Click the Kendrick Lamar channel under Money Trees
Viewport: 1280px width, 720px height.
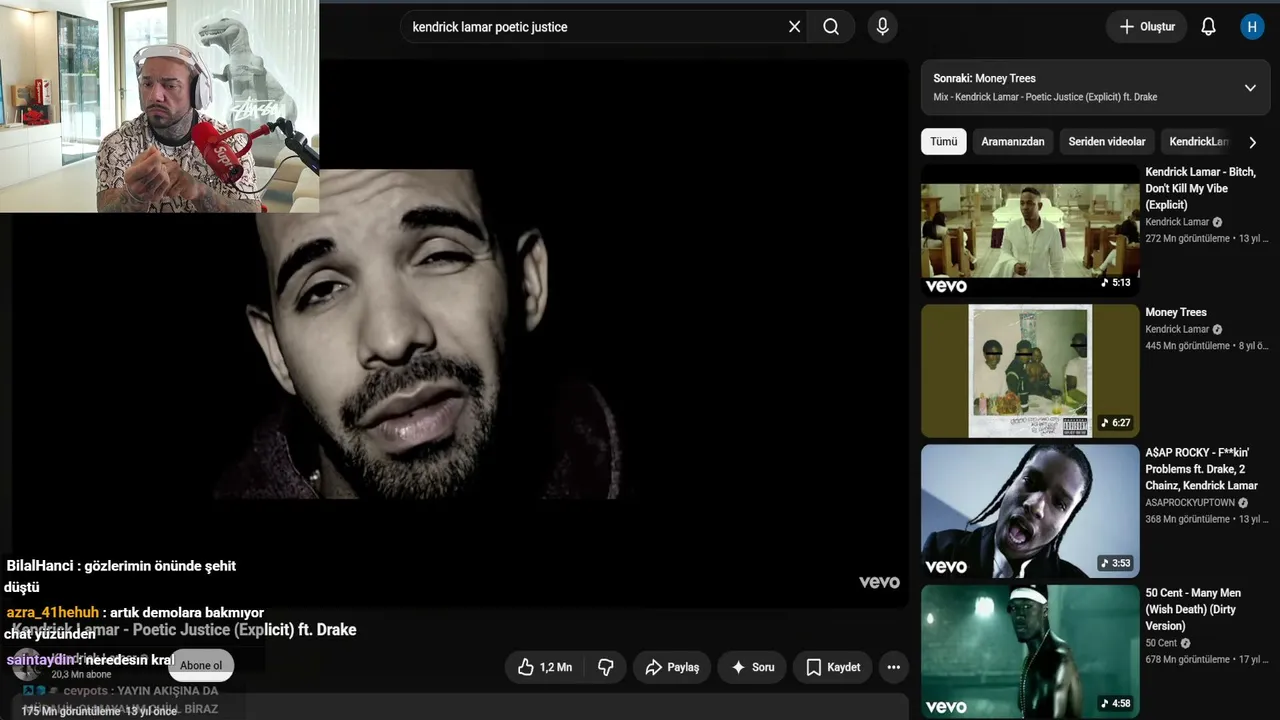click(1177, 329)
